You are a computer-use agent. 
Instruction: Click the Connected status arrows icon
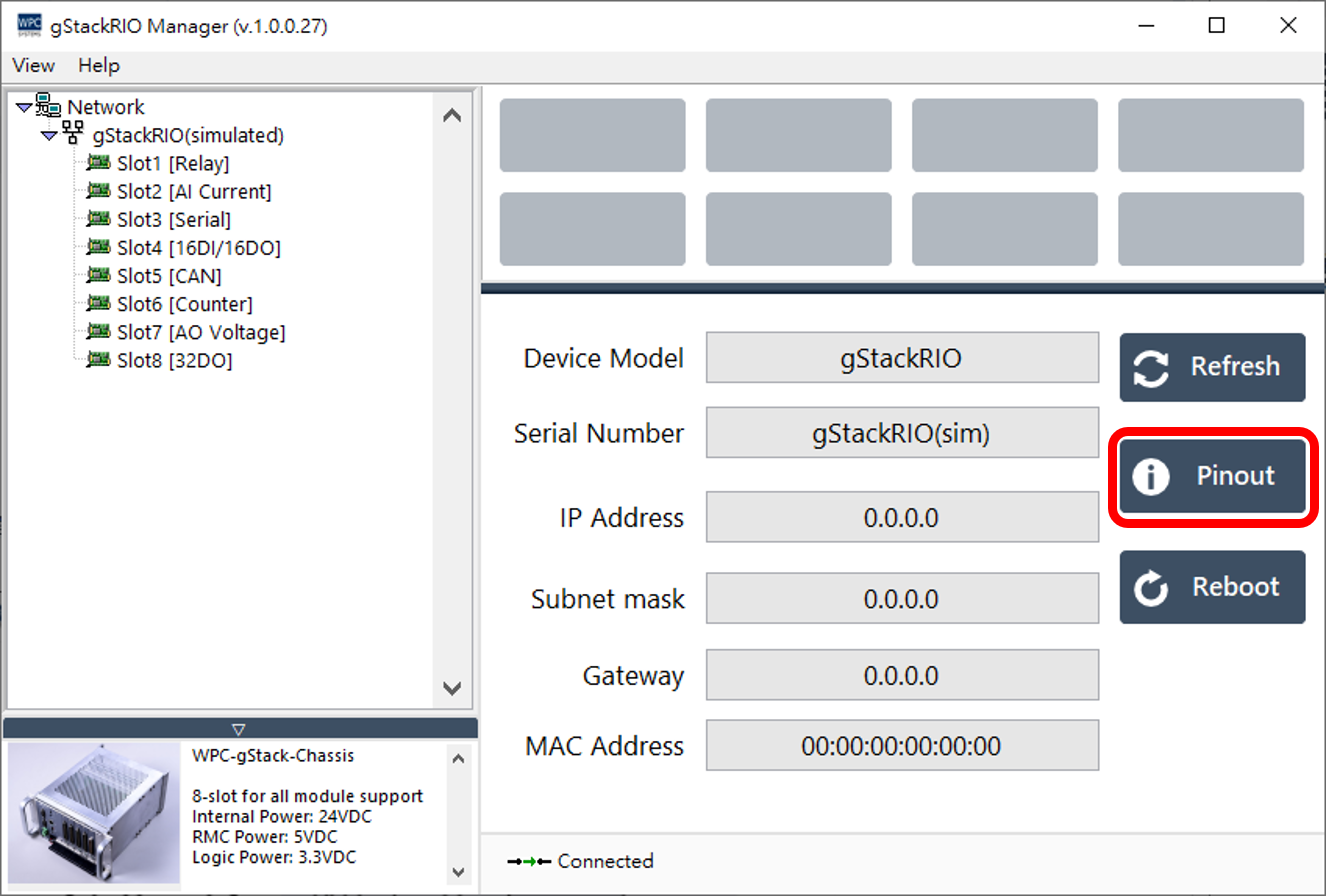pos(529,861)
